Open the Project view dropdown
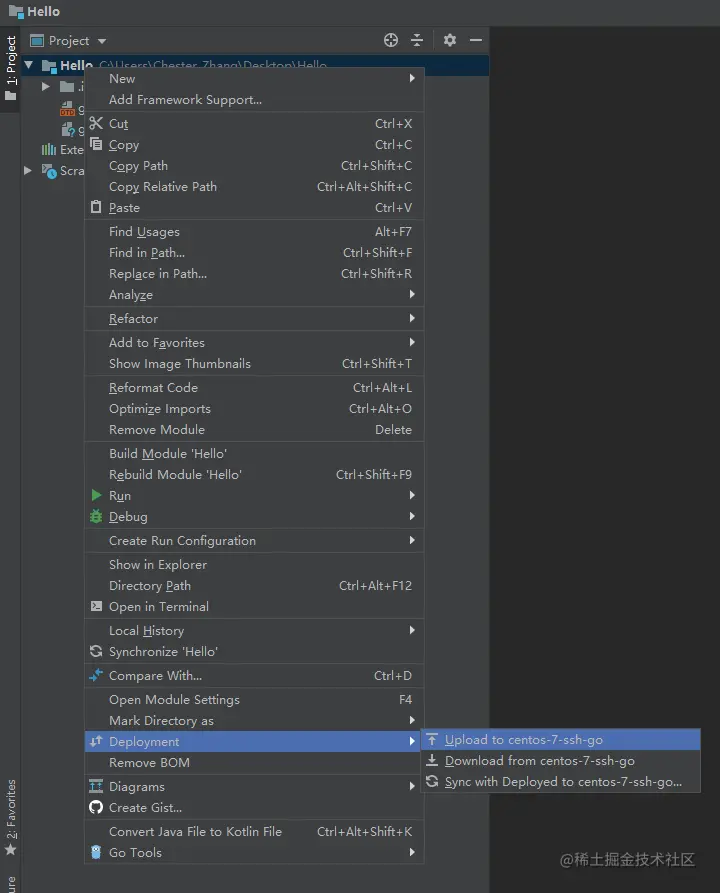Viewport: 720px width, 893px height. pyautogui.click(x=102, y=41)
